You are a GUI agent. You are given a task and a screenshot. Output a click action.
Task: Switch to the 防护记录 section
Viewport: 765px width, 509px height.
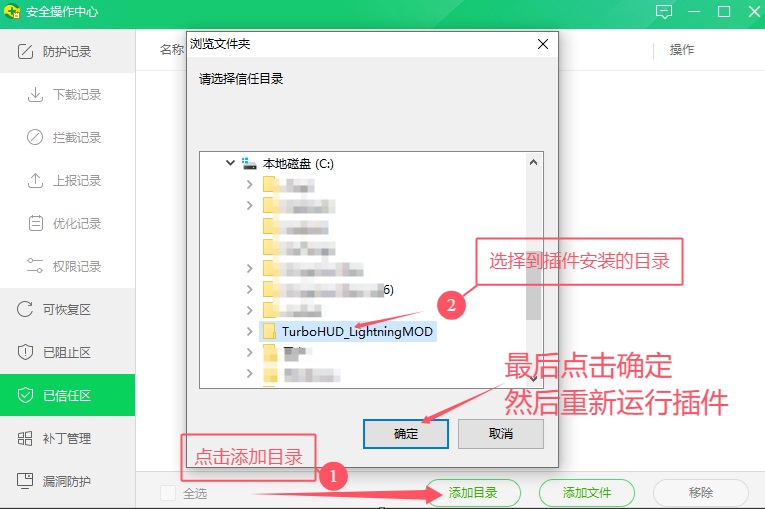pos(67,52)
